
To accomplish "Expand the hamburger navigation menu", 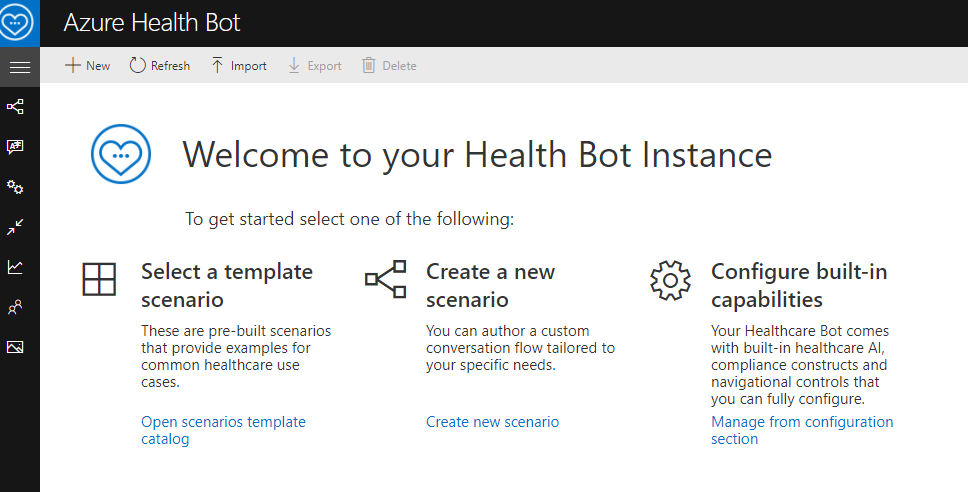I will (19, 67).
